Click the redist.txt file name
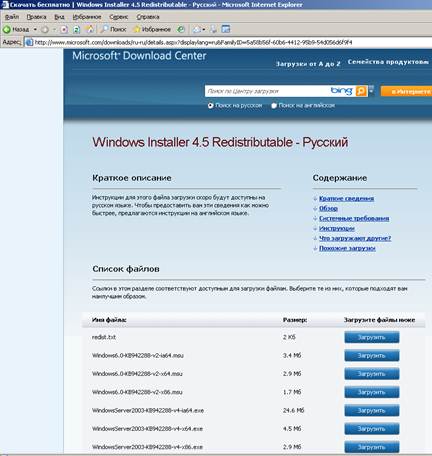The width and height of the screenshot is (432, 456). pyautogui.click(x=104, y=337)
